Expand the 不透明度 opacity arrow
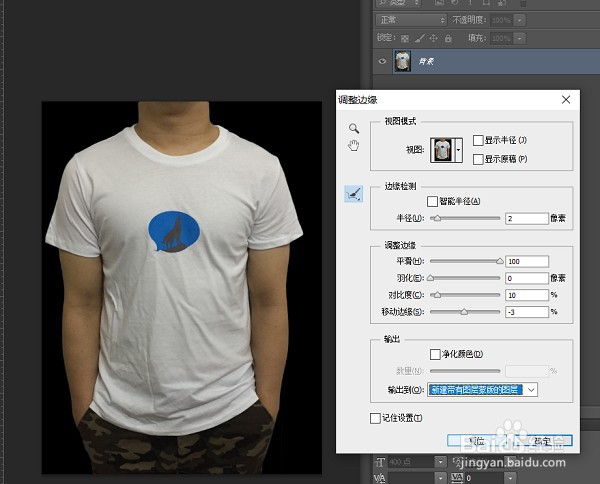 [519, 20]
